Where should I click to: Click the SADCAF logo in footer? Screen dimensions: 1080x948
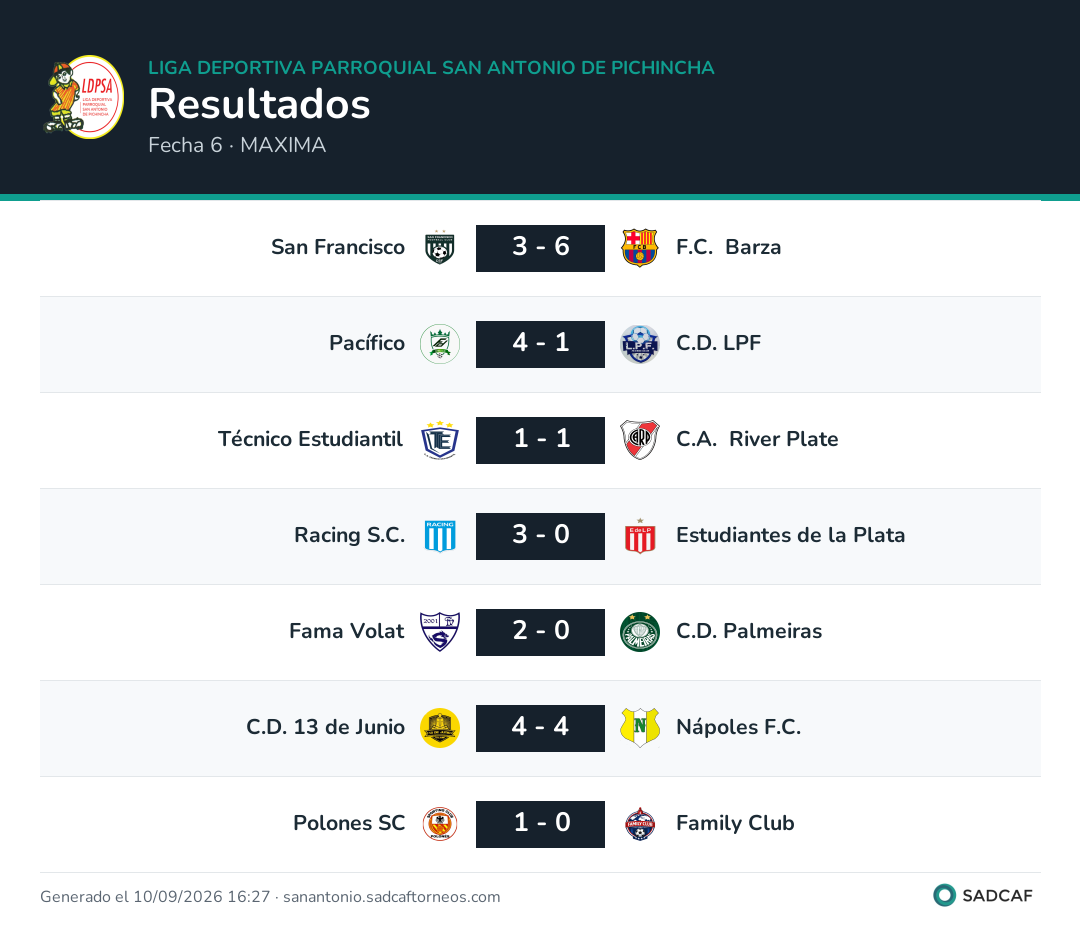tap(983, 896)
